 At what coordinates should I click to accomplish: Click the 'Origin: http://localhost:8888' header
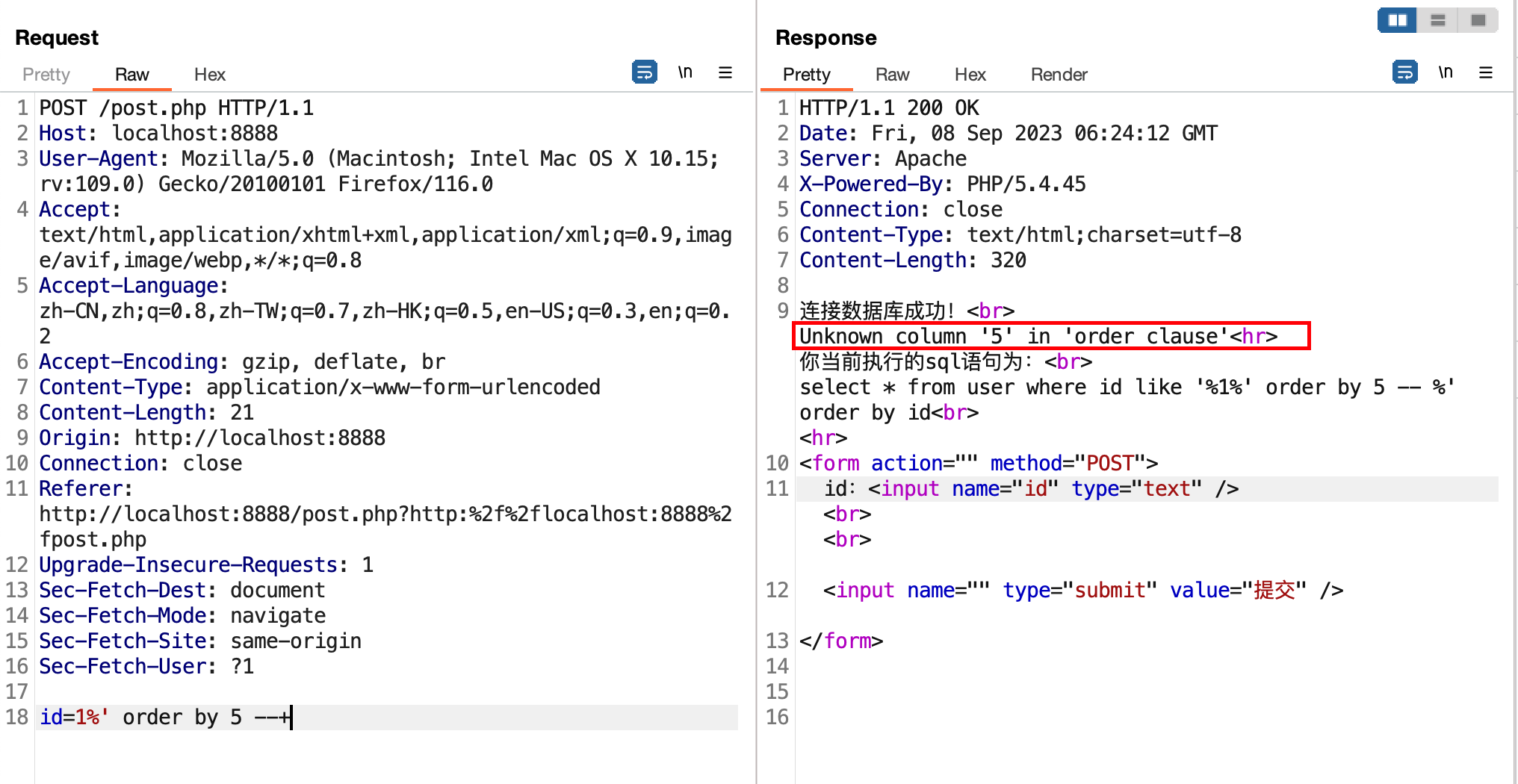212,438
